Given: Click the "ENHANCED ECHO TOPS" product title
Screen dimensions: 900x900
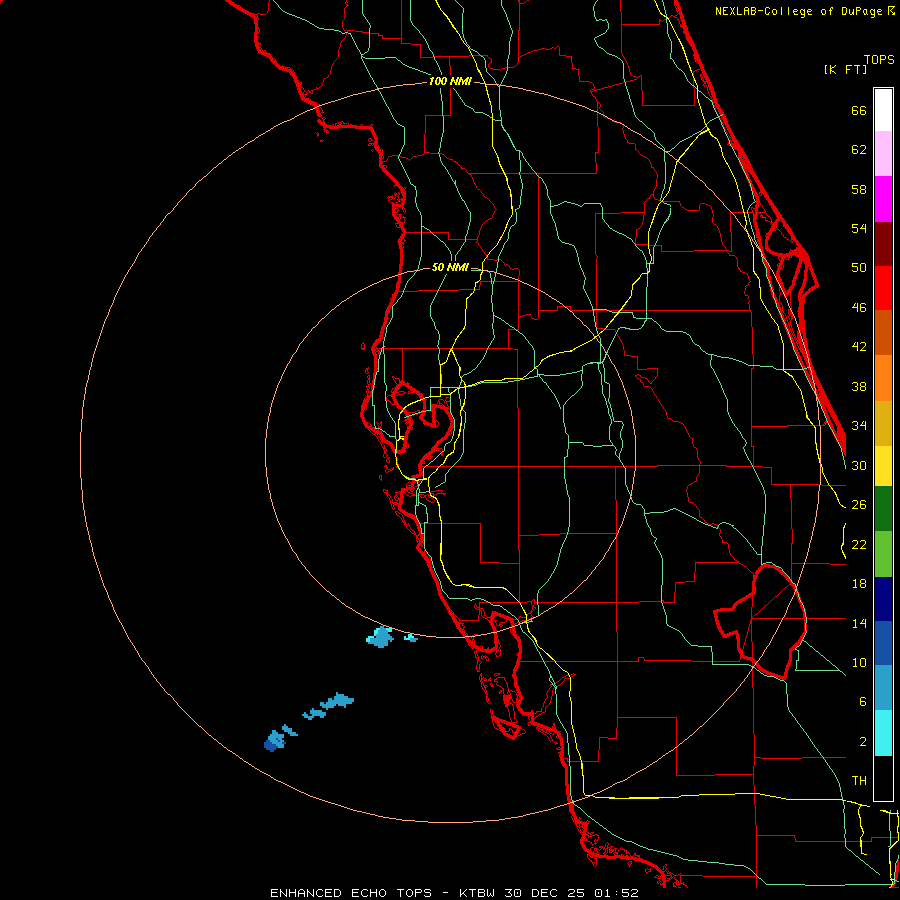Looking at the screenshot, I should click(351, 893).
